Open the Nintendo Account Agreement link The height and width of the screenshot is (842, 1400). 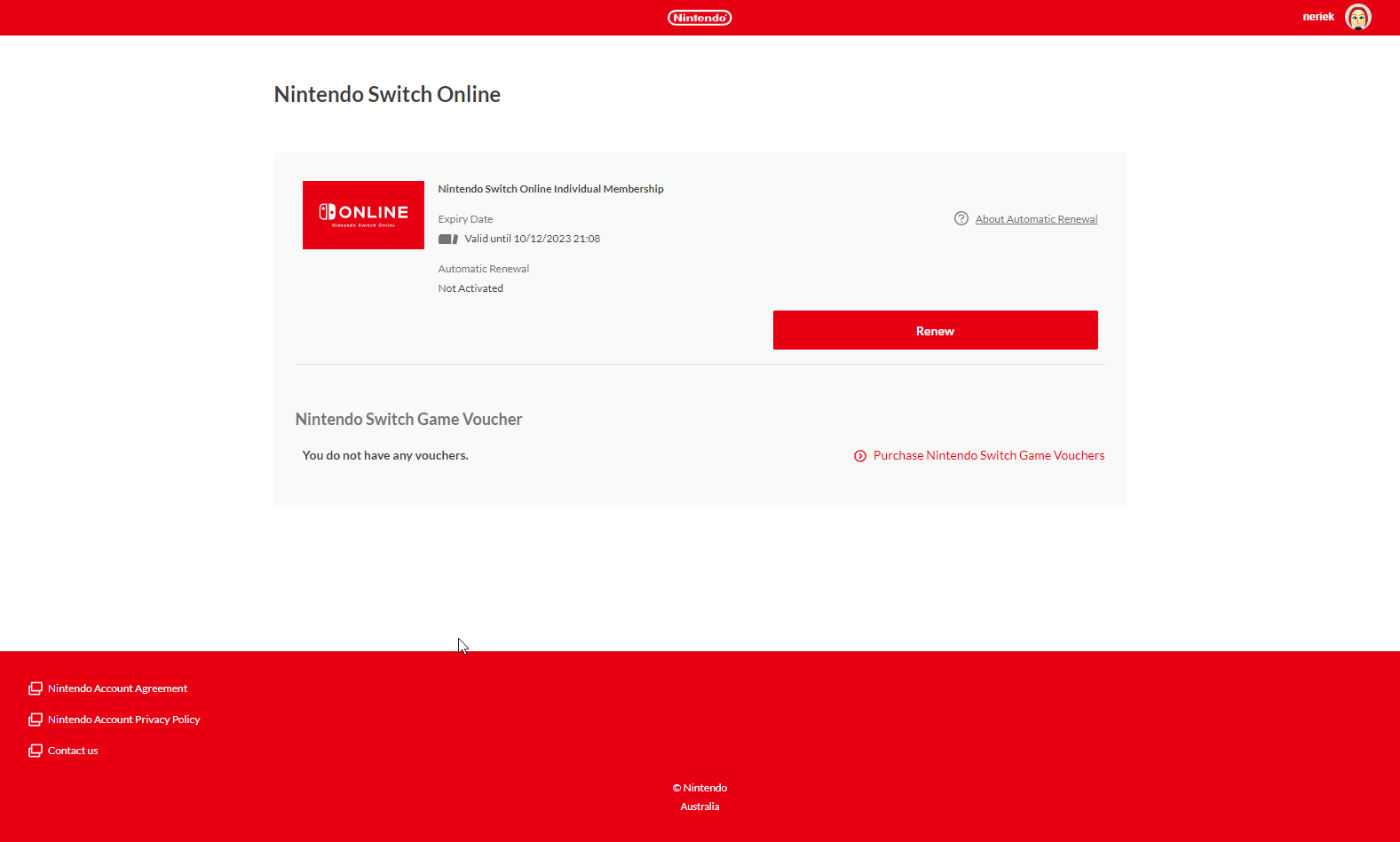tap(117, 689)
